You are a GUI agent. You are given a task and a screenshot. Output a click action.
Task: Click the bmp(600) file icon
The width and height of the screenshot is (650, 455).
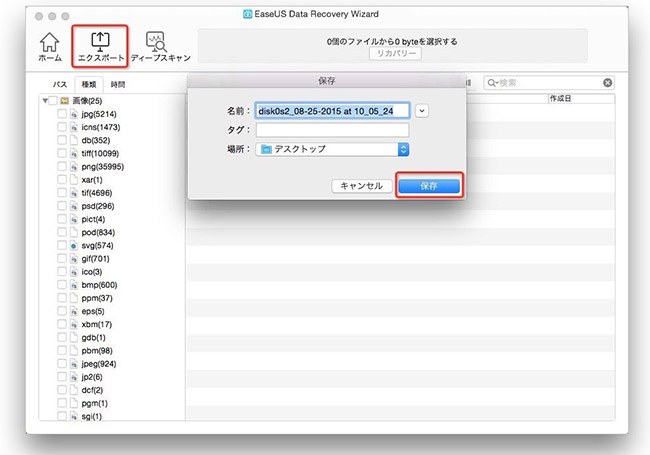[74, 285]
